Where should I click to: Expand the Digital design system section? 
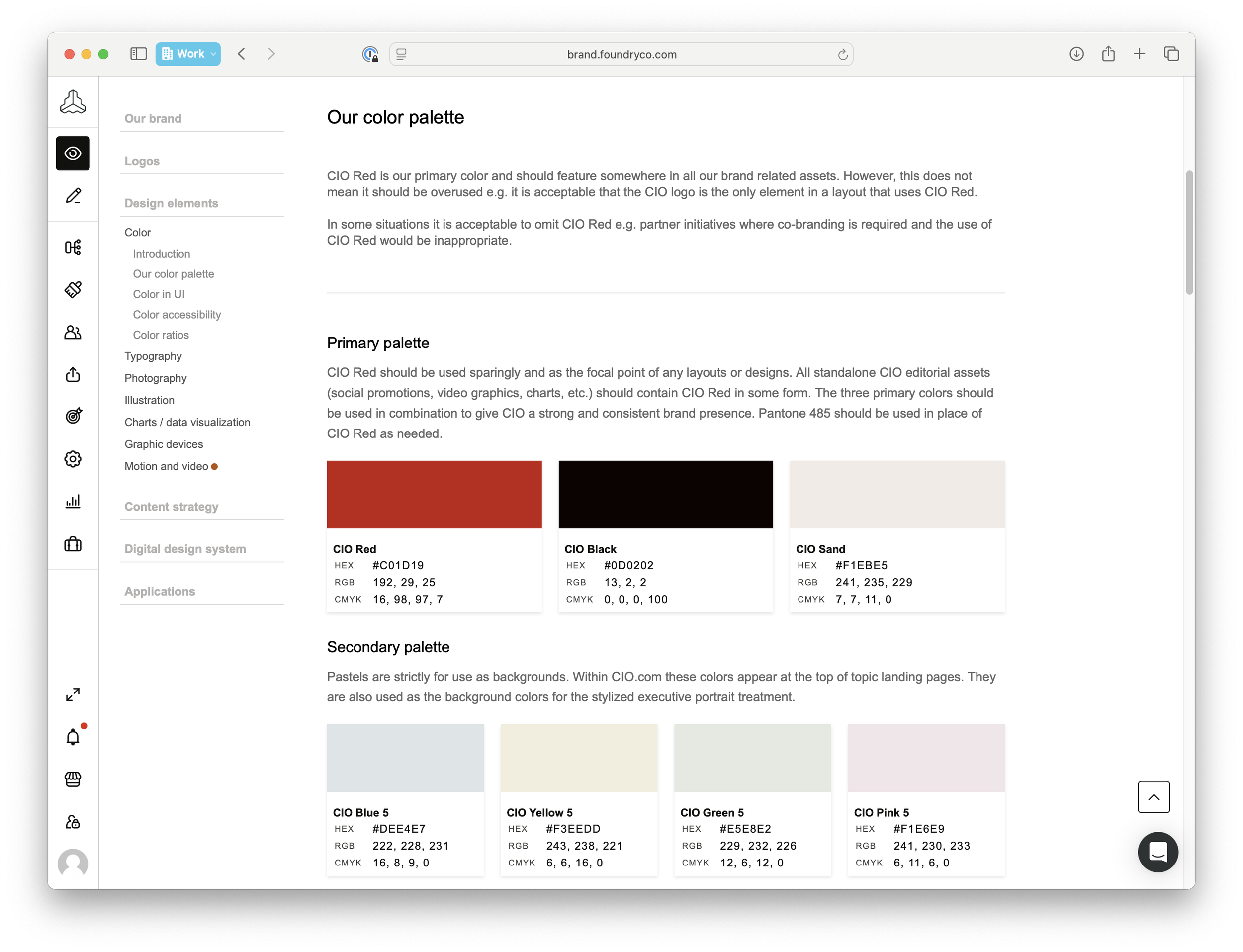[x=185, y=548]
